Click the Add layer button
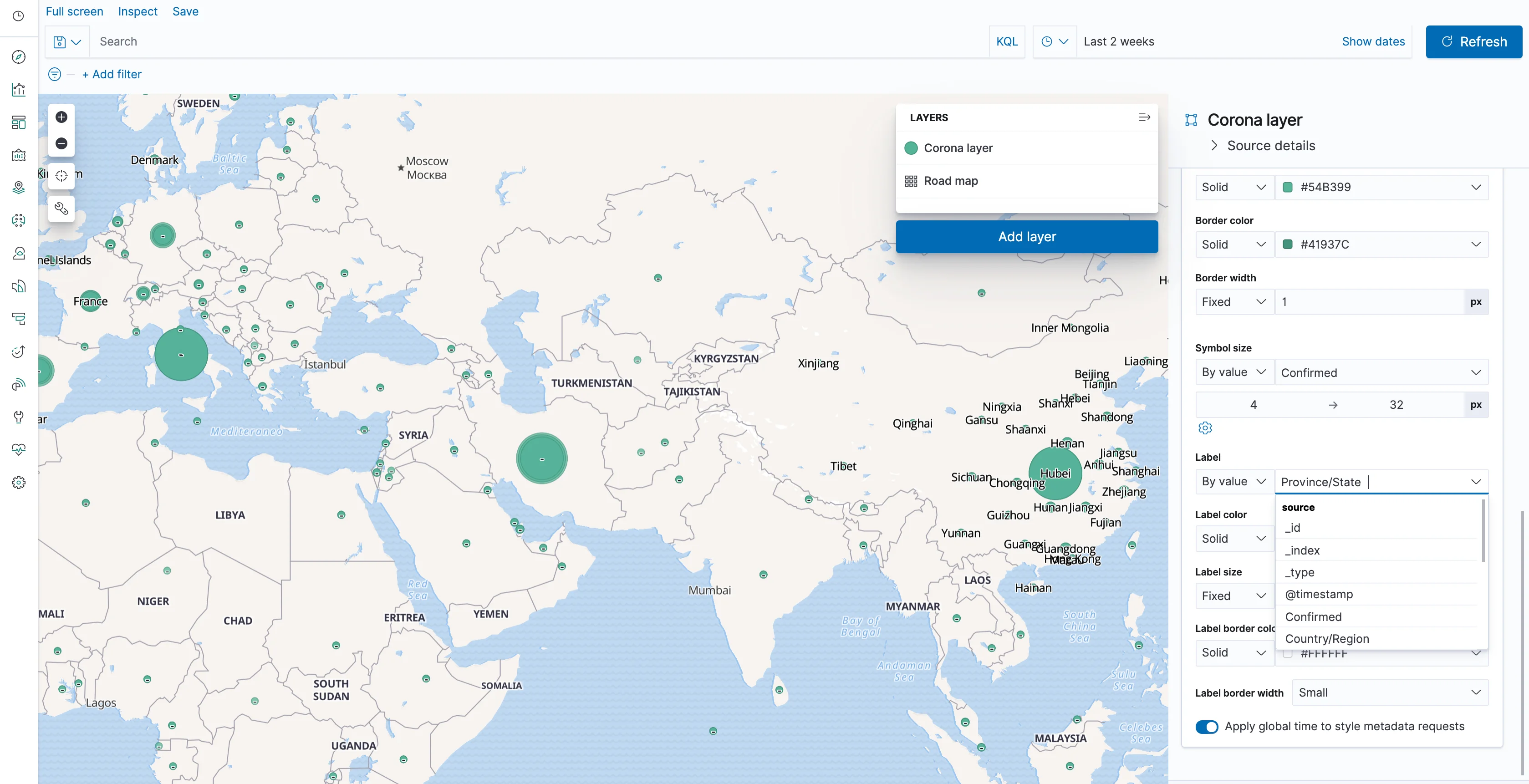The height and width of the screenshot is (784, 1529). [1026, 236]
